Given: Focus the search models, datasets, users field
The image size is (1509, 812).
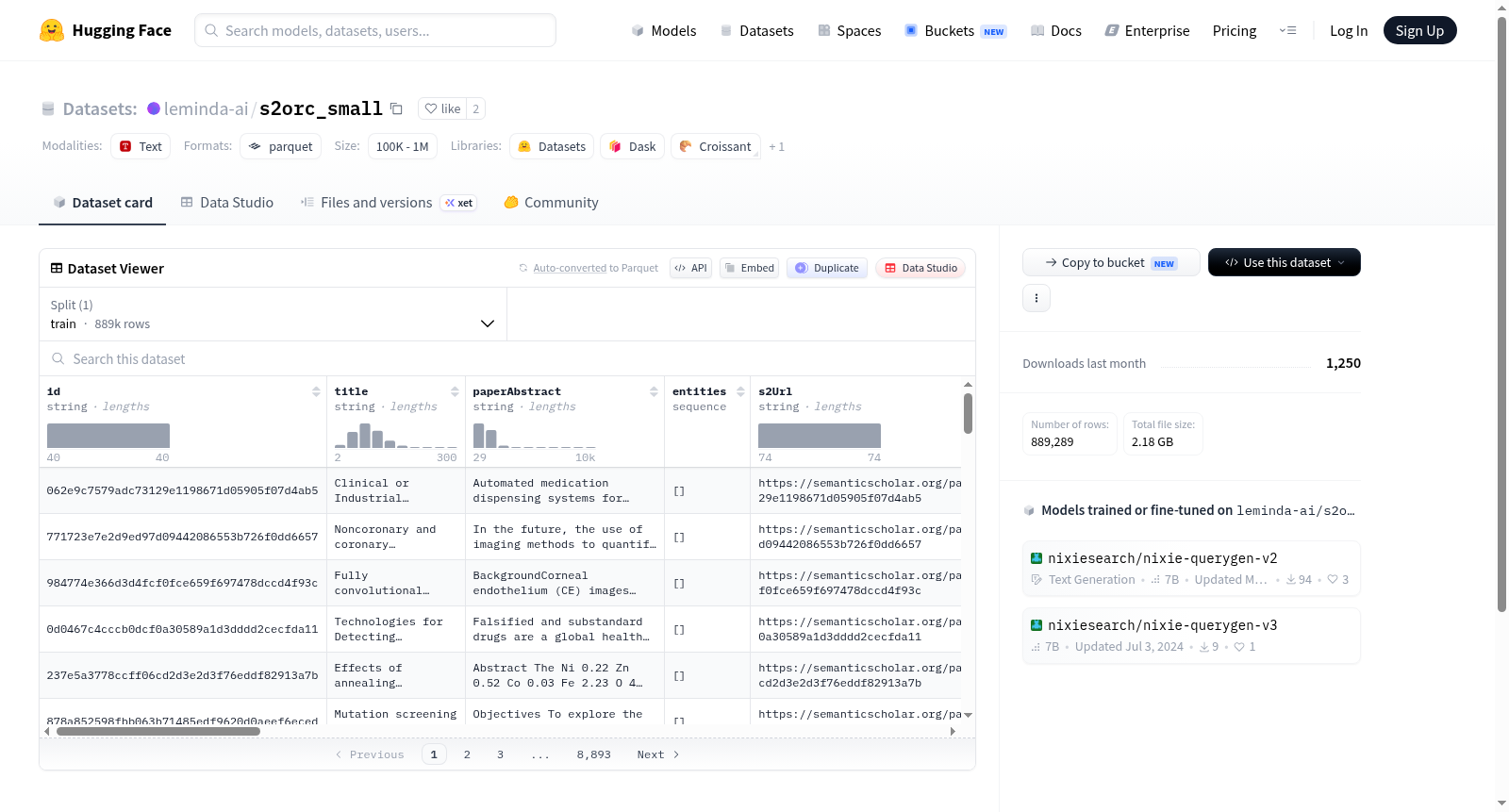Looking at the screenshot, I should pos(375,30).
